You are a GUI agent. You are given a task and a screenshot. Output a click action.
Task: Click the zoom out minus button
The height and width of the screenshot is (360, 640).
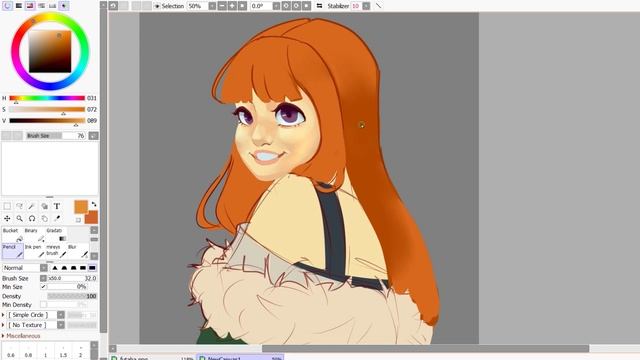222,6
